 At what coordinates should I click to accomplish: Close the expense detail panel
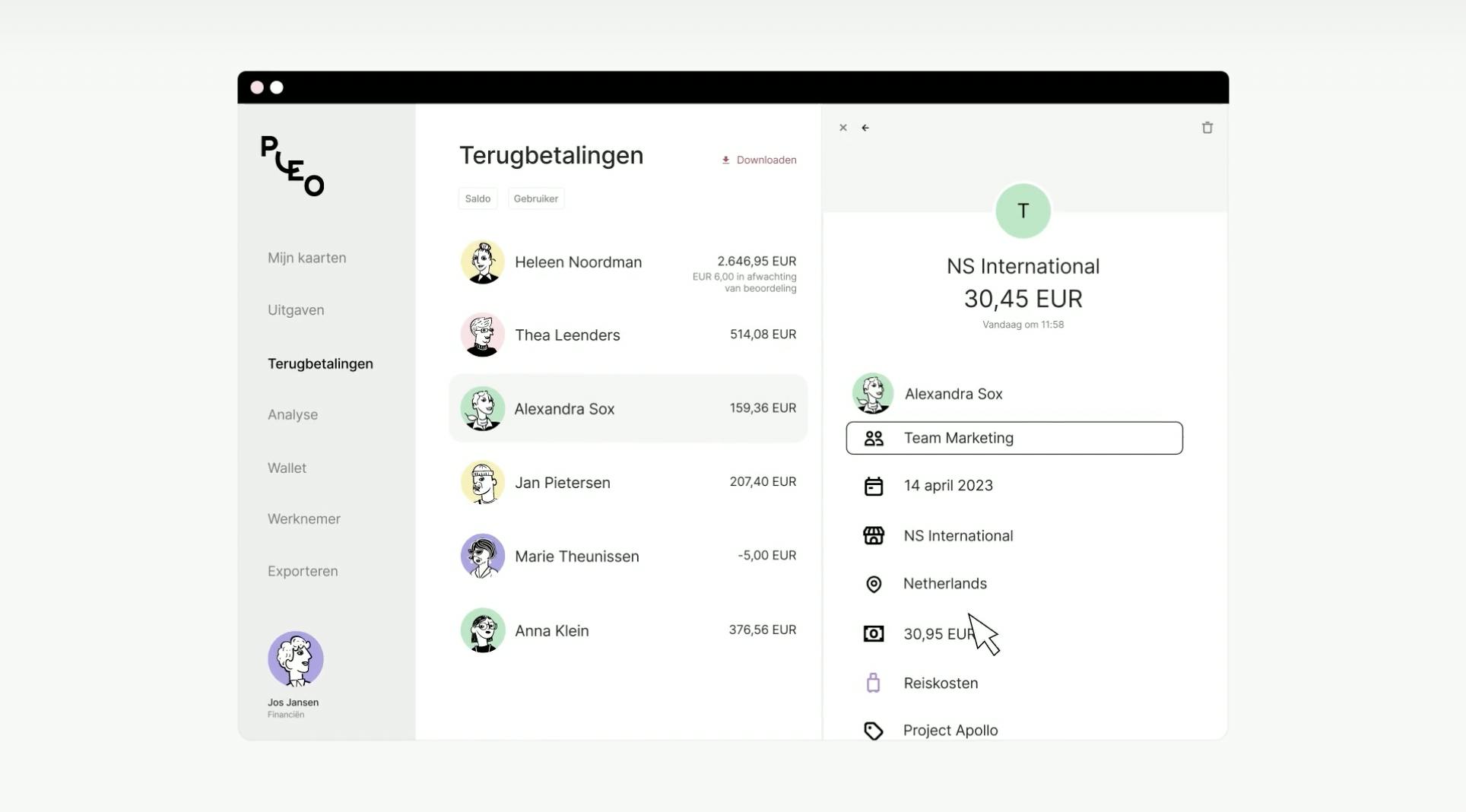coord(842,128)
